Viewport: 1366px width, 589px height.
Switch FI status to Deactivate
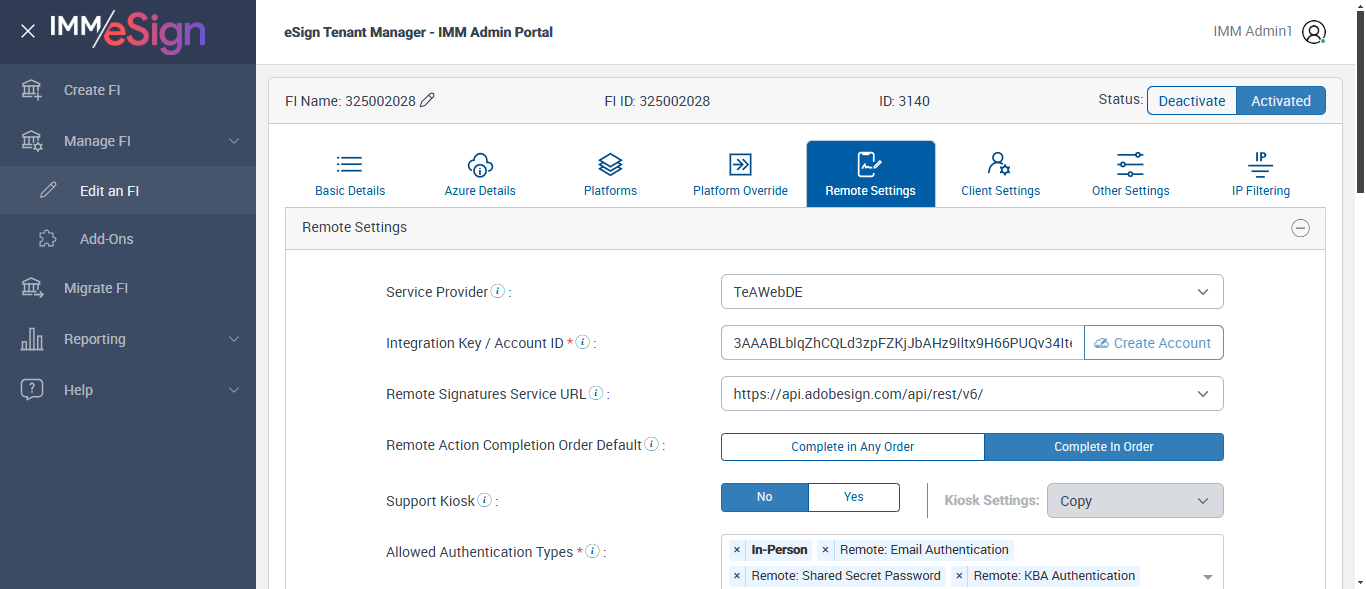(x=1191, y=101)
